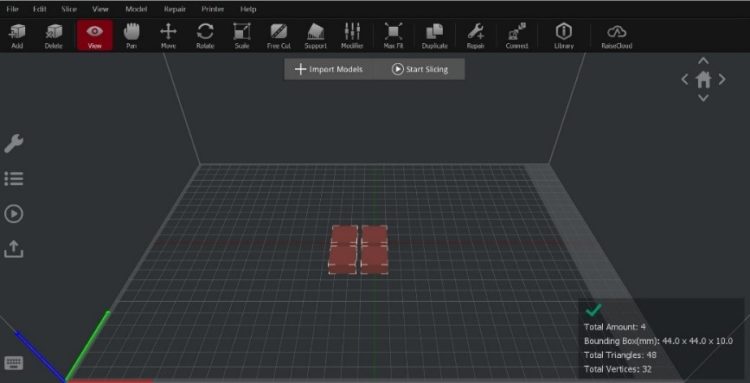The image size is (750, 383).
Task: Open the Model menu
Action: tap(136, 9)
